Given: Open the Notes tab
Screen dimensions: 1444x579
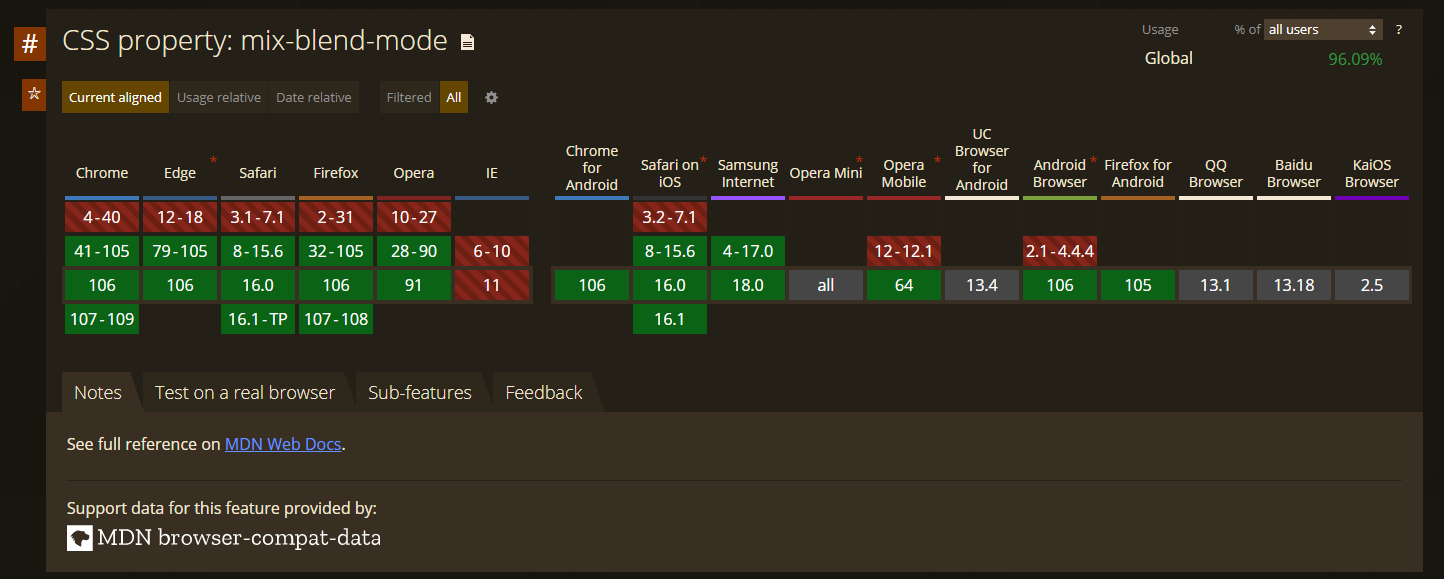Looking at the screenshot, I should pyautogui.click(x=98, y=392).
